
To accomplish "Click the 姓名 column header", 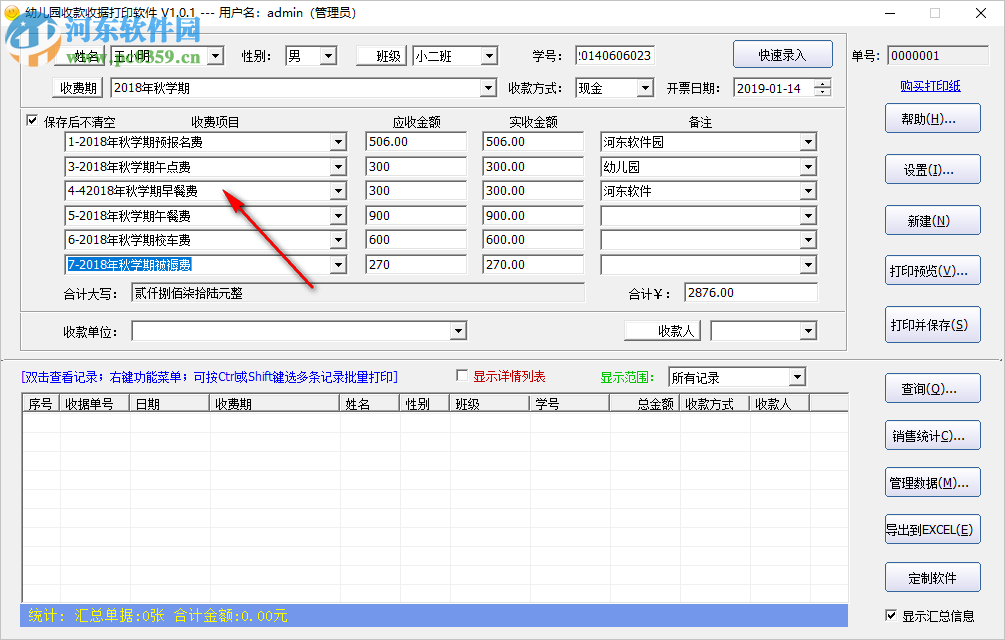I will 371,404.
